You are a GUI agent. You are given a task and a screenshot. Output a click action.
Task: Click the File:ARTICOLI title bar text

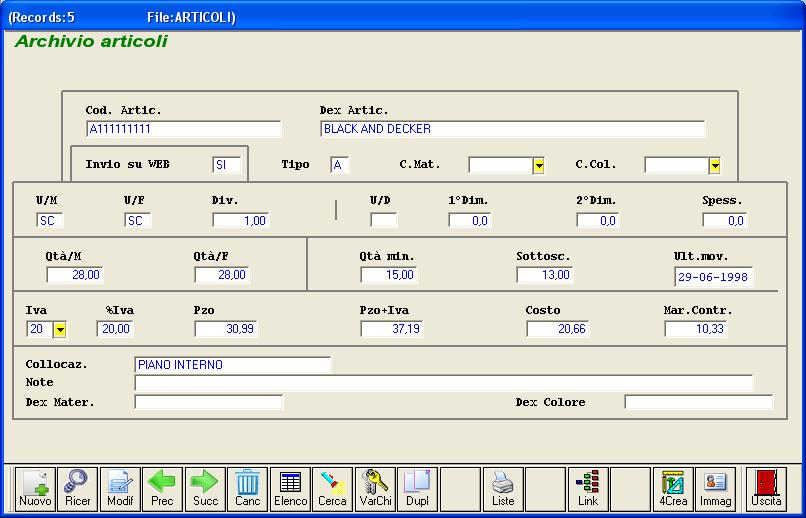191,17
